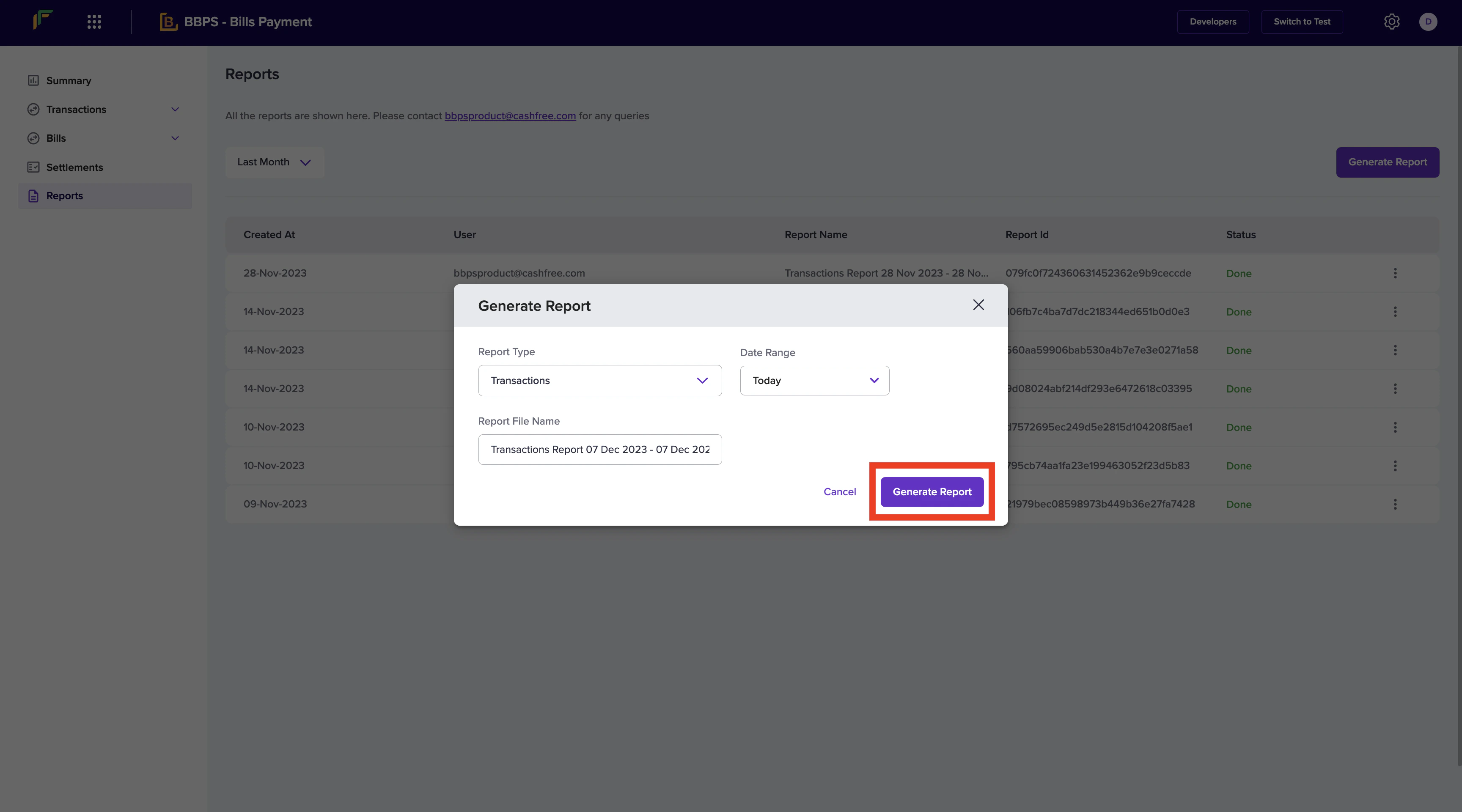Click the Switch to Test button
The image size is (1462, 812).
pos(1301,22)
